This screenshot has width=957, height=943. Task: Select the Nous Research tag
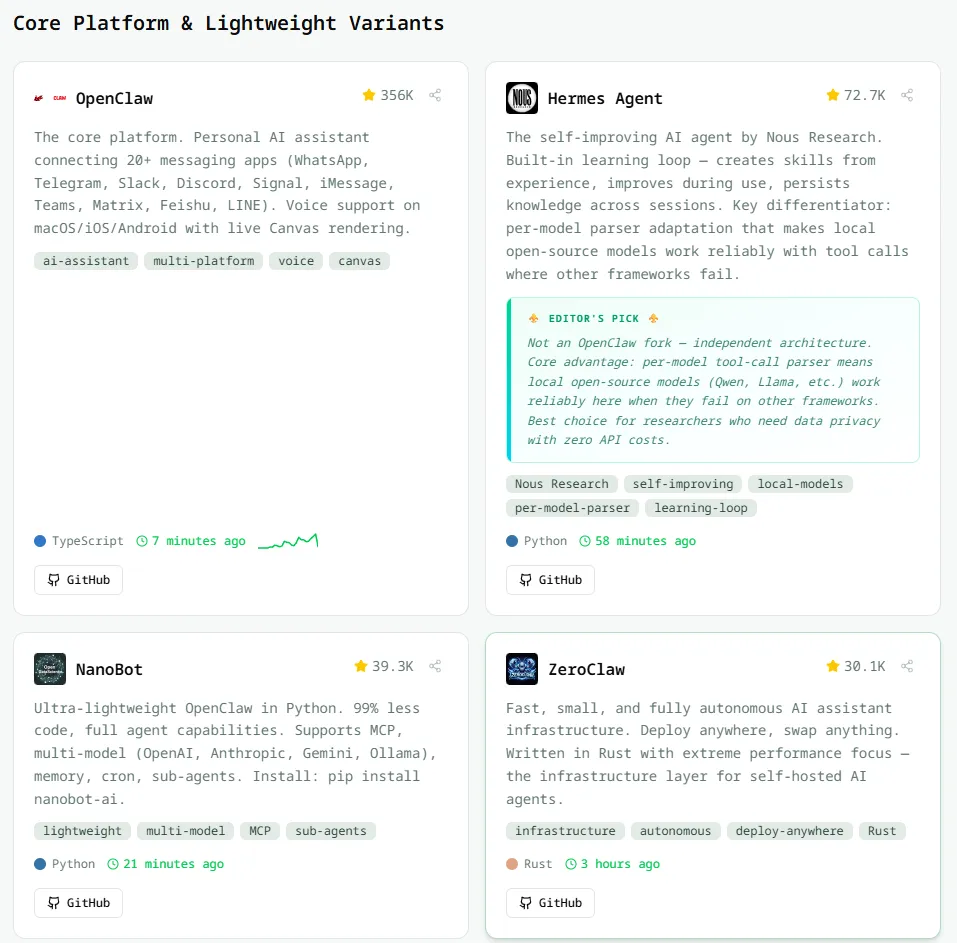click(x=562, y=484)
